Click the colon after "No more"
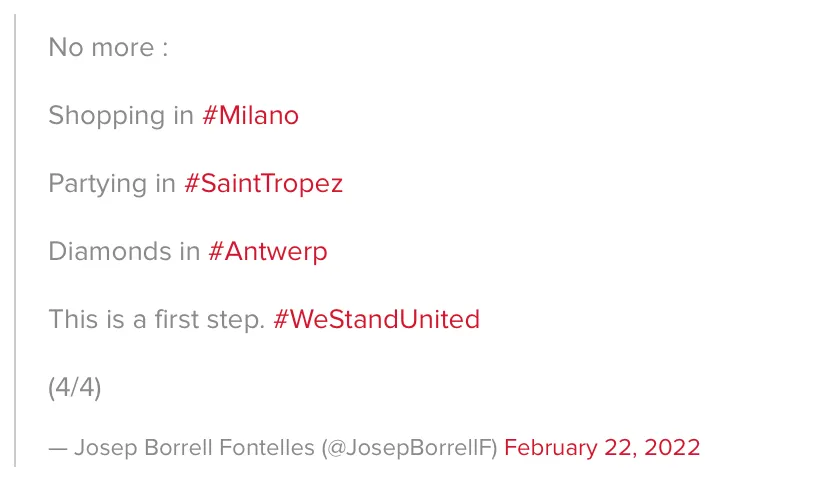838x496 pixels. pyautogui.click(x=164, y=48)
